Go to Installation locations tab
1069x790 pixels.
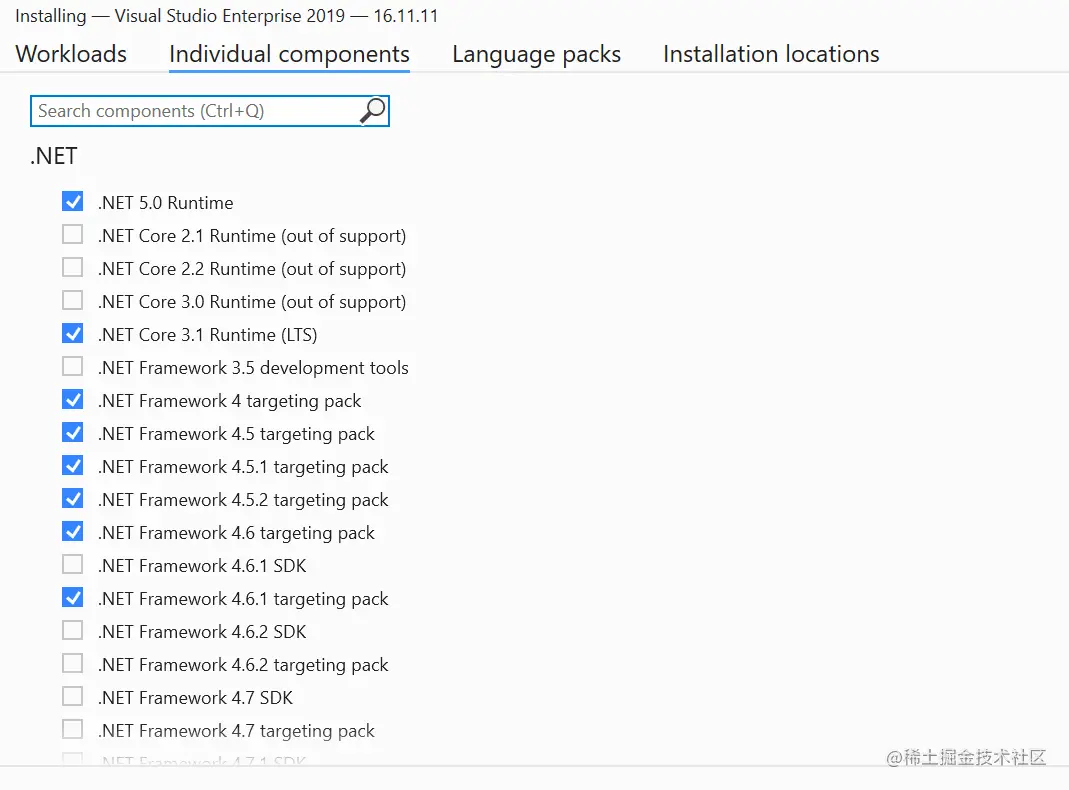770,54
